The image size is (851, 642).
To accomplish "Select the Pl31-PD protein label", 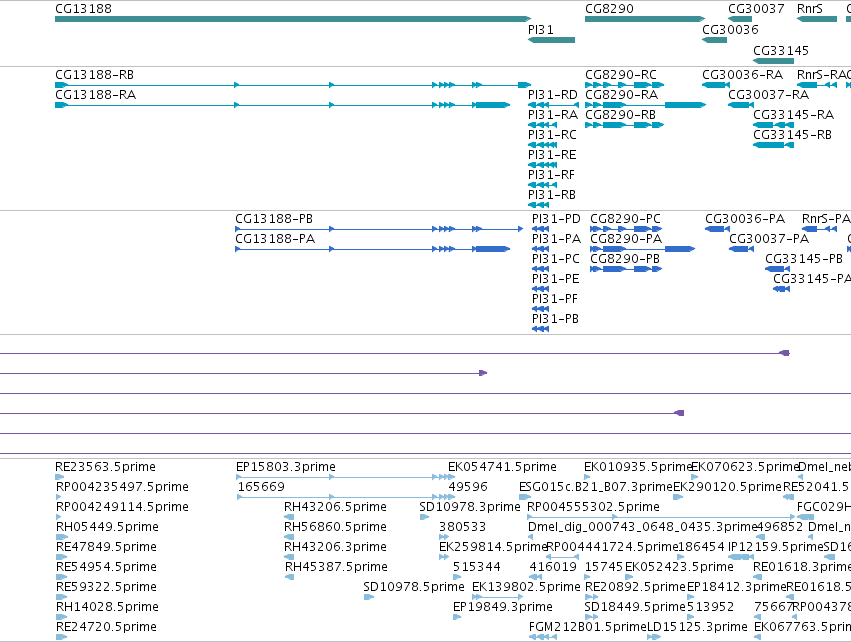I will pyautogui.click(x=556, y=219).
